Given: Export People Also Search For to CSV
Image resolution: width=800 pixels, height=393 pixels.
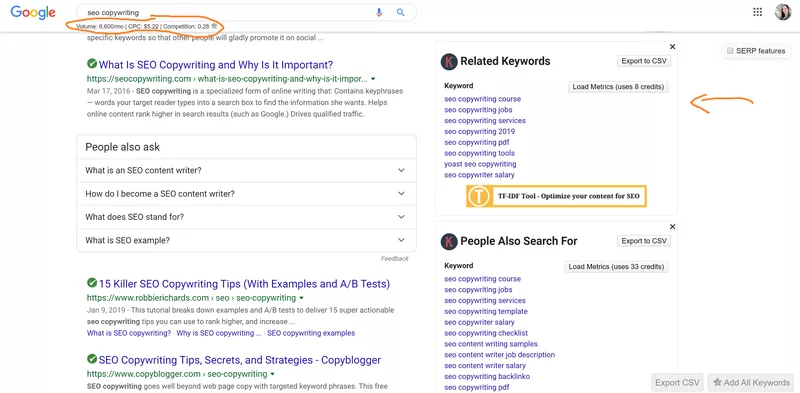Looking at the screenshot, I should pos(643,241).
